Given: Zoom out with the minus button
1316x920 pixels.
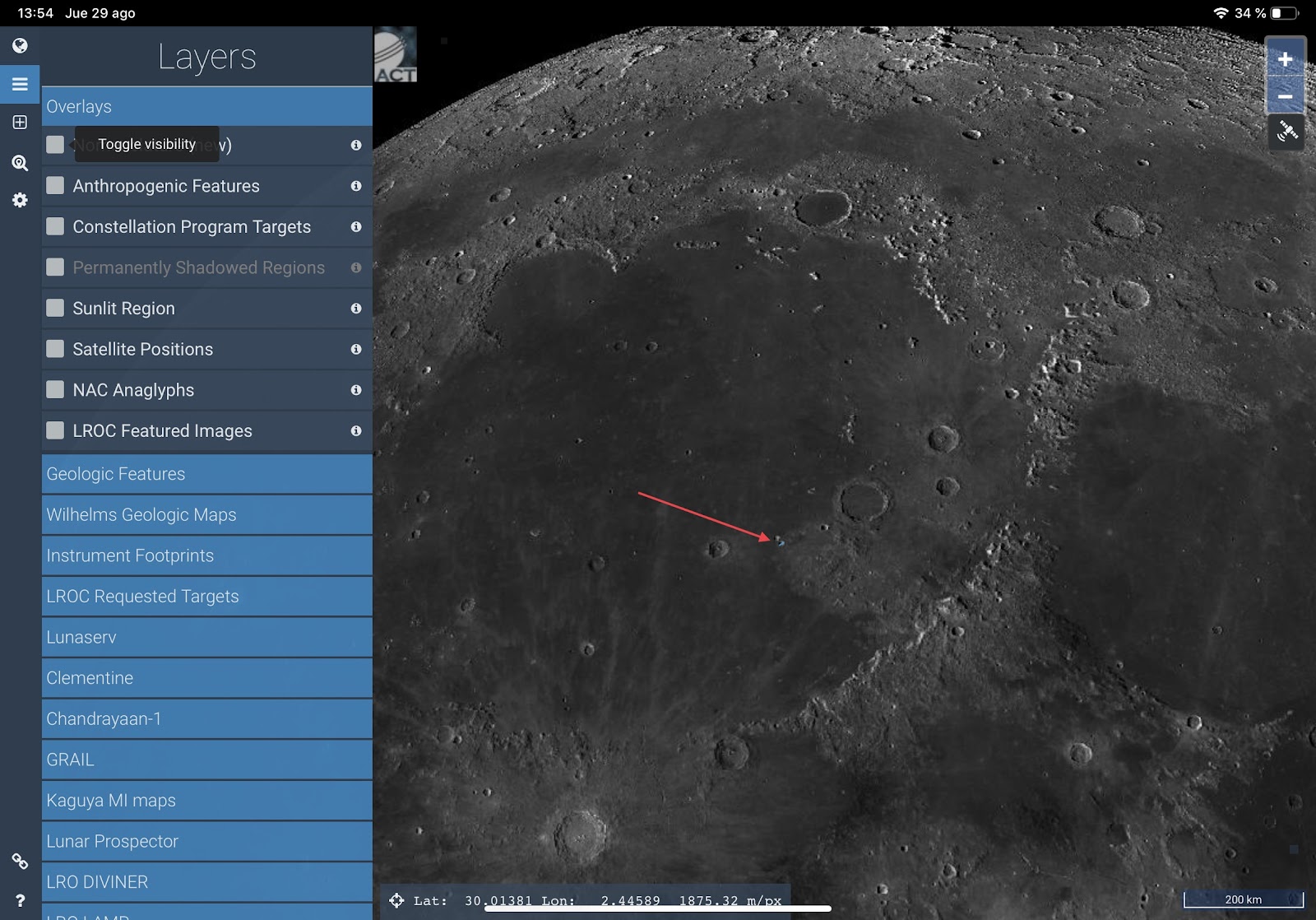Looking at the screenshot, I should (x=1285, y=96).
